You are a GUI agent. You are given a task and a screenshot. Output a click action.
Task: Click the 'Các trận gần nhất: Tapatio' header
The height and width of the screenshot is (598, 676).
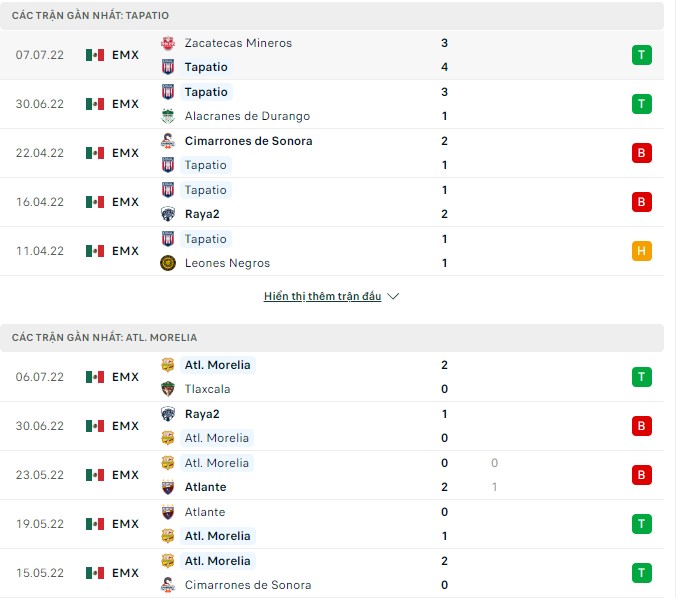[x=90, y=15]
